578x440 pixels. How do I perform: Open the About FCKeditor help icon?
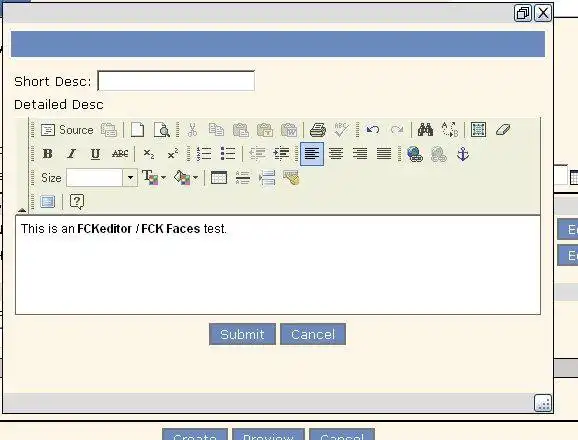pos(77,202)
